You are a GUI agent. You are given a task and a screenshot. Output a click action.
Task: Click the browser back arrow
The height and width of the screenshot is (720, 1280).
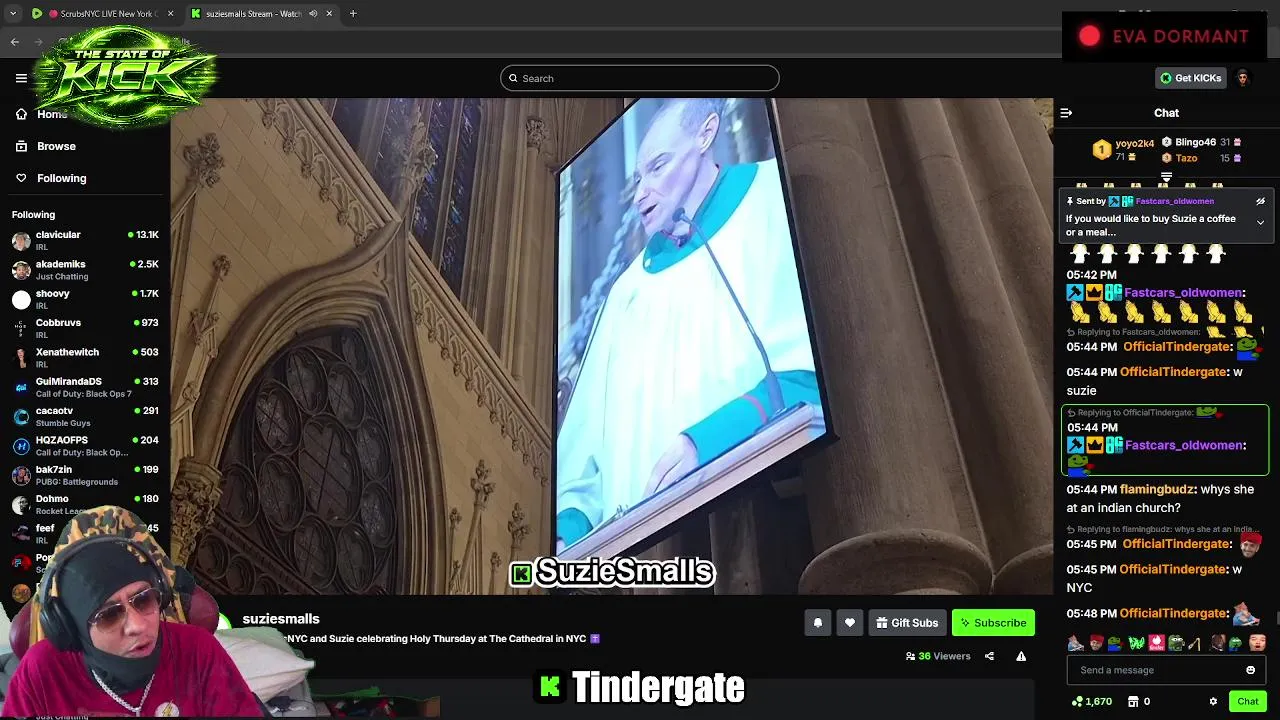click(15, 42)
